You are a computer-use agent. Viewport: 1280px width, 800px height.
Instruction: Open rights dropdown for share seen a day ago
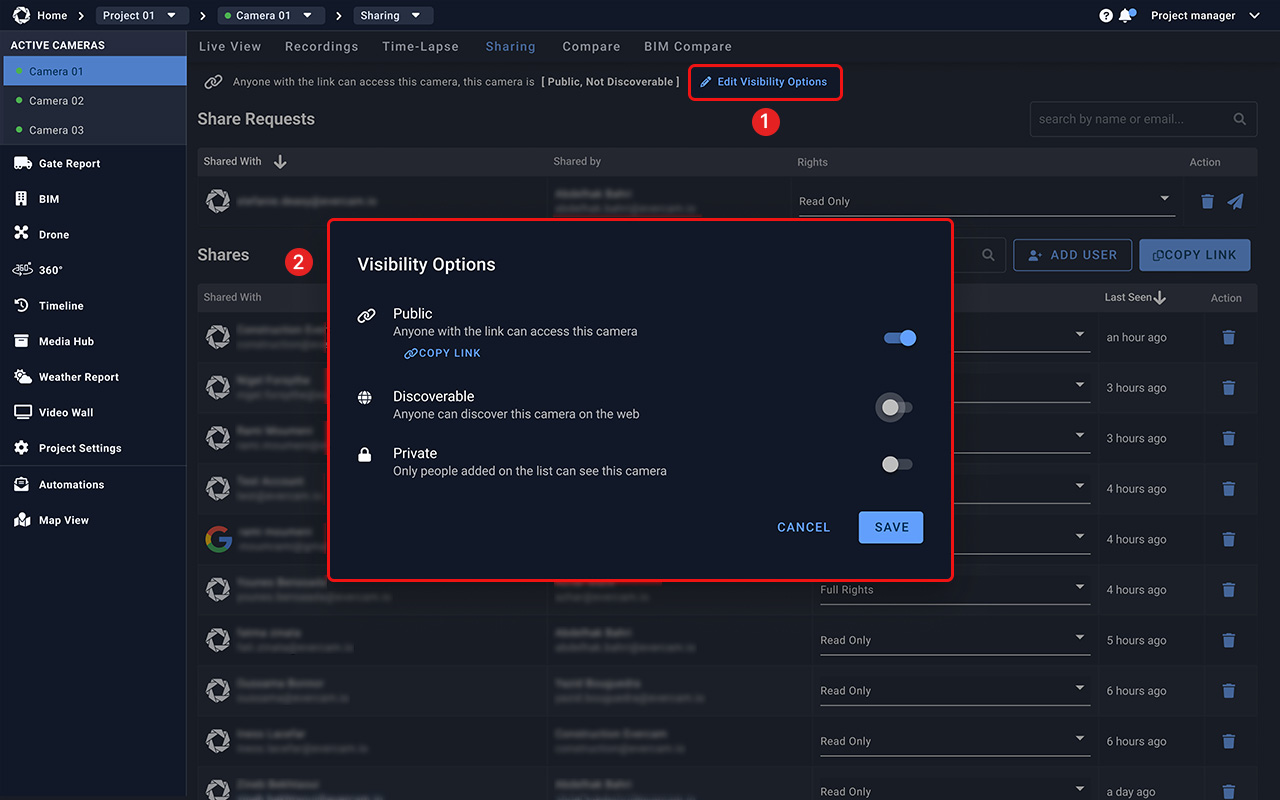click(x=953, y=791)
